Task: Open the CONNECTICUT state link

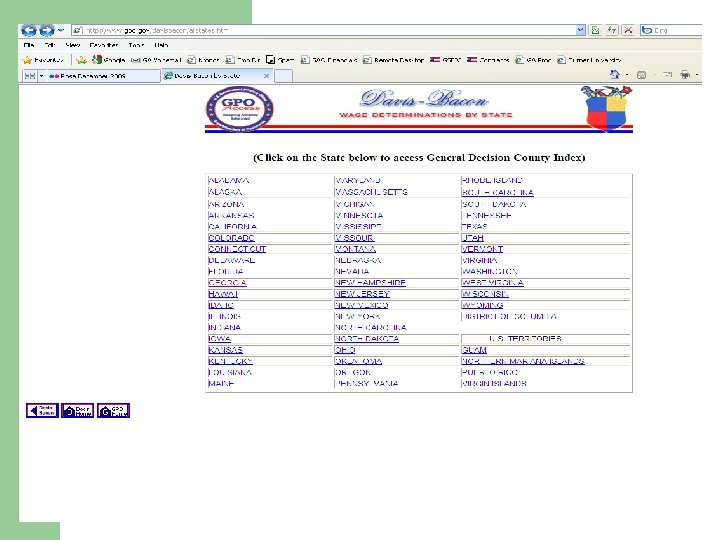Action: [237, 249]
